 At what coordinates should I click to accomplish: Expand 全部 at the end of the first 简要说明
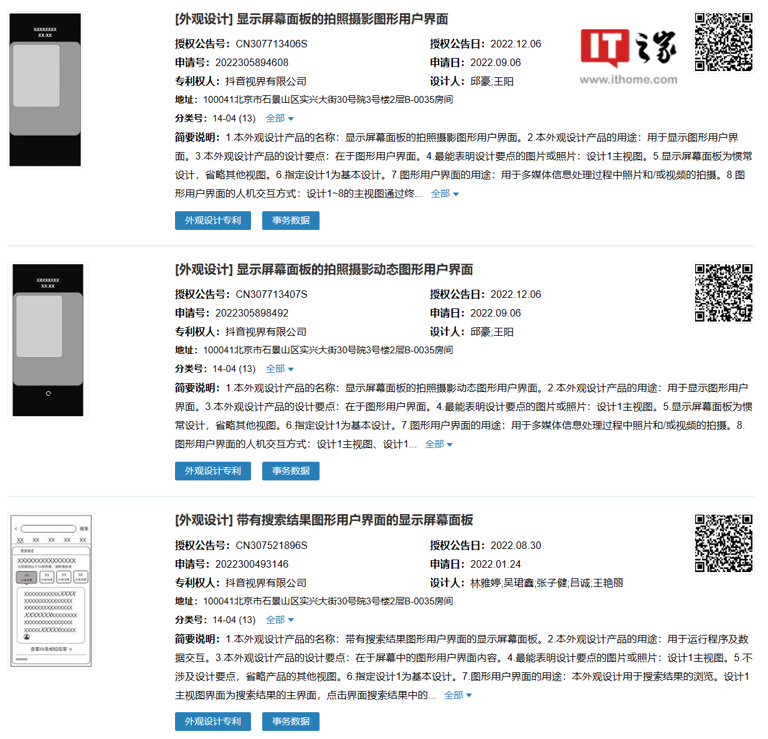click(x=445, y=194)
